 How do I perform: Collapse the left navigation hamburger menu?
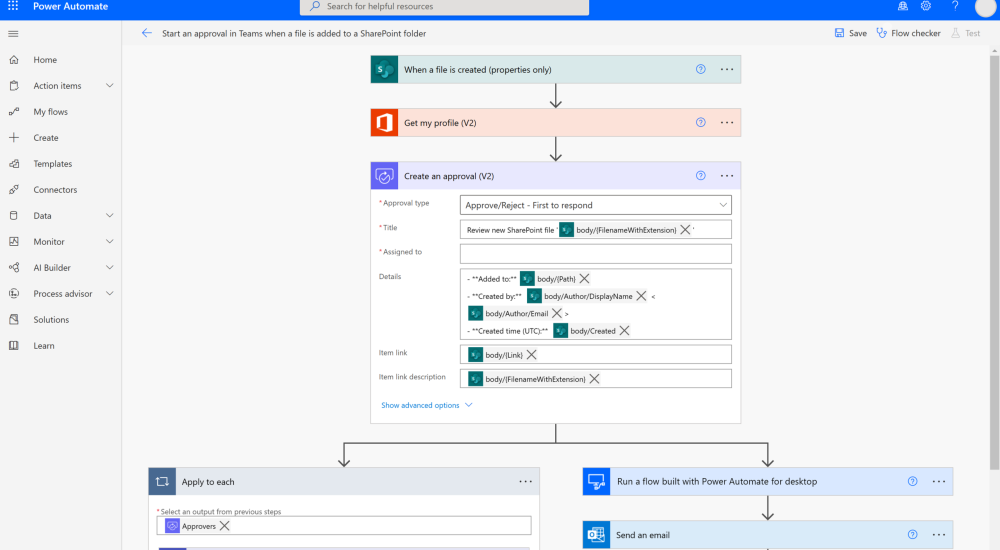click(13, 33)
